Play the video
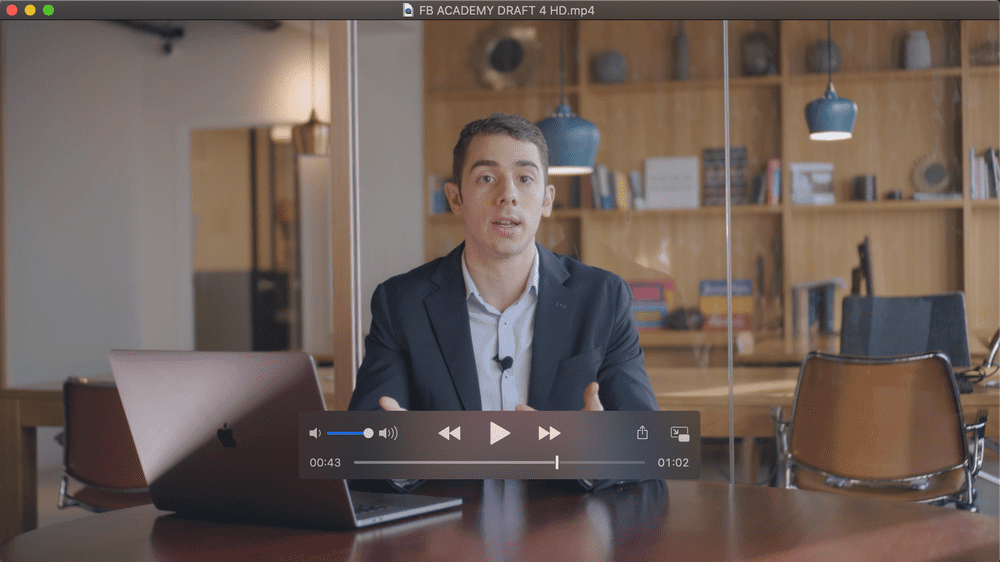 (x=499, y=434)
